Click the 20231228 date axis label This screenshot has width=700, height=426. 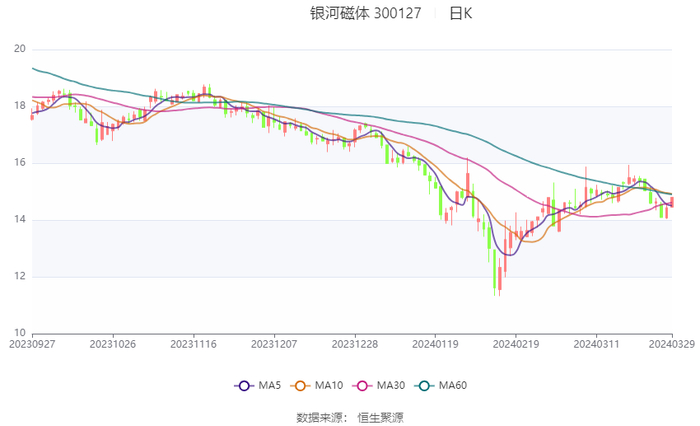pyautogui.click(x=354, y=343)
